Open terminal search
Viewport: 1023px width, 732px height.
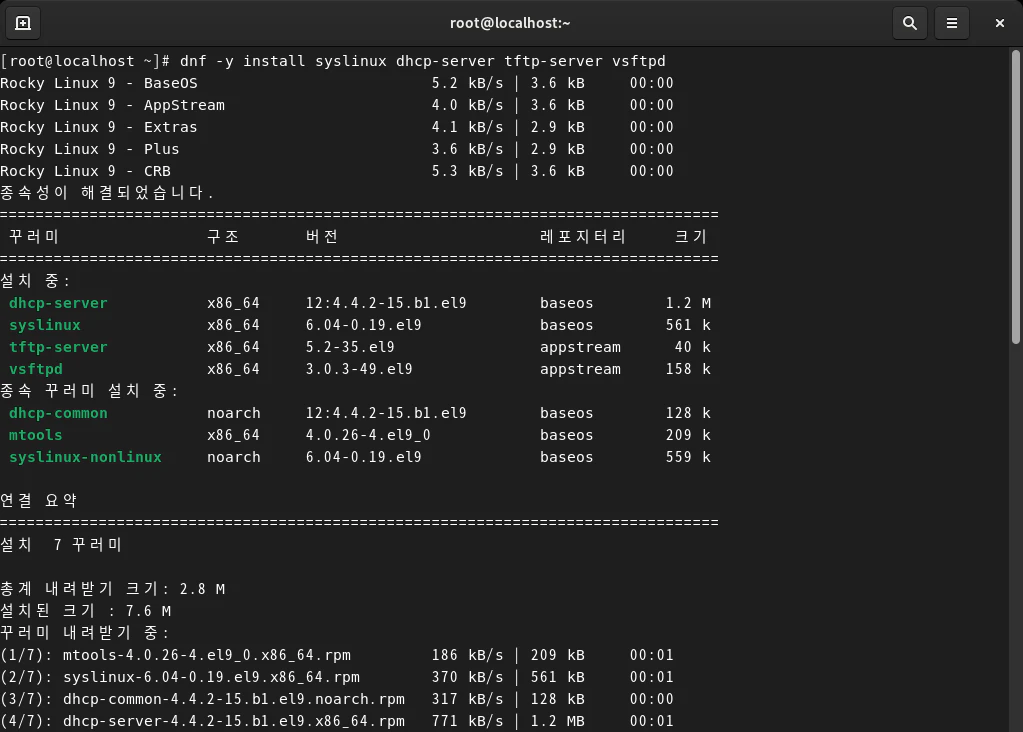pos(909,23)
